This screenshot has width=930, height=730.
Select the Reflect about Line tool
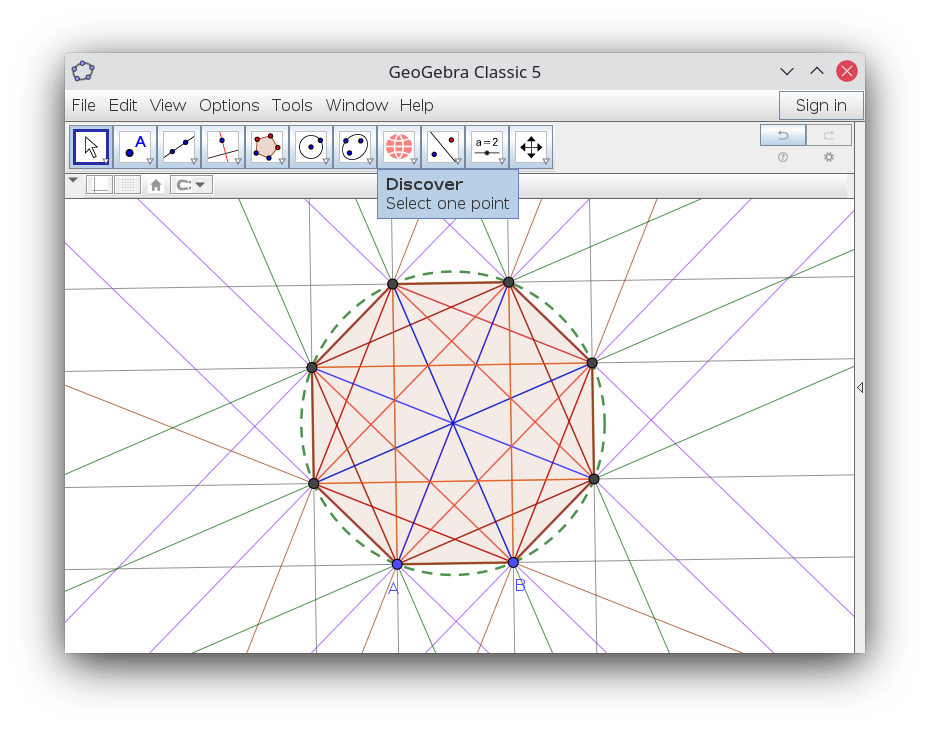442,147
